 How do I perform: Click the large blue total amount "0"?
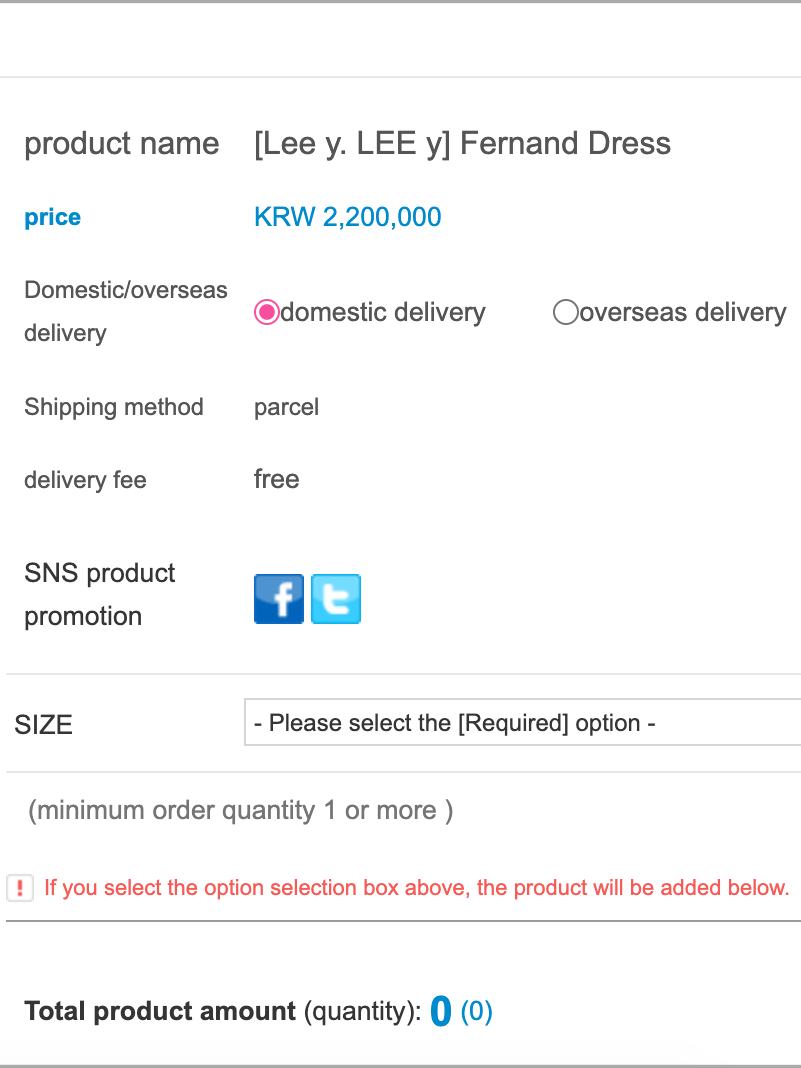tap(441, 1013)
